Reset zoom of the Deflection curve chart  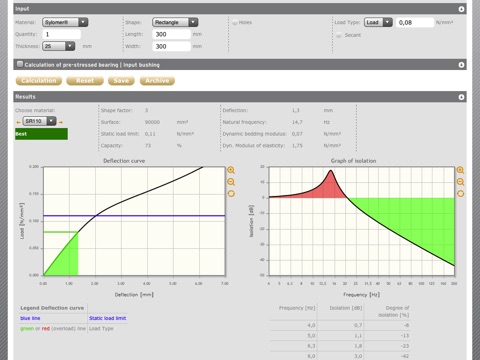click(x=231, y=194)
